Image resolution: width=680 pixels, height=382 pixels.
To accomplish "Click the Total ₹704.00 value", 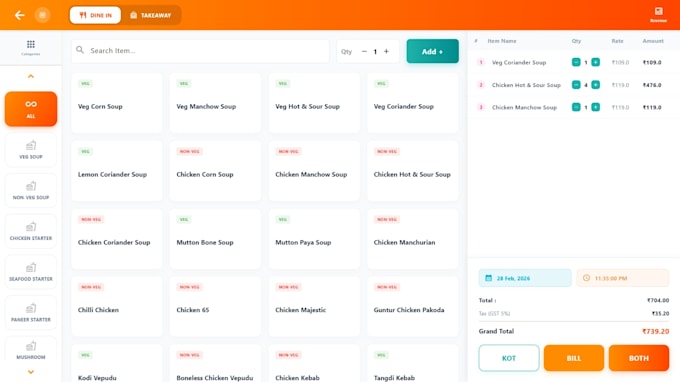I will (658, 300).
